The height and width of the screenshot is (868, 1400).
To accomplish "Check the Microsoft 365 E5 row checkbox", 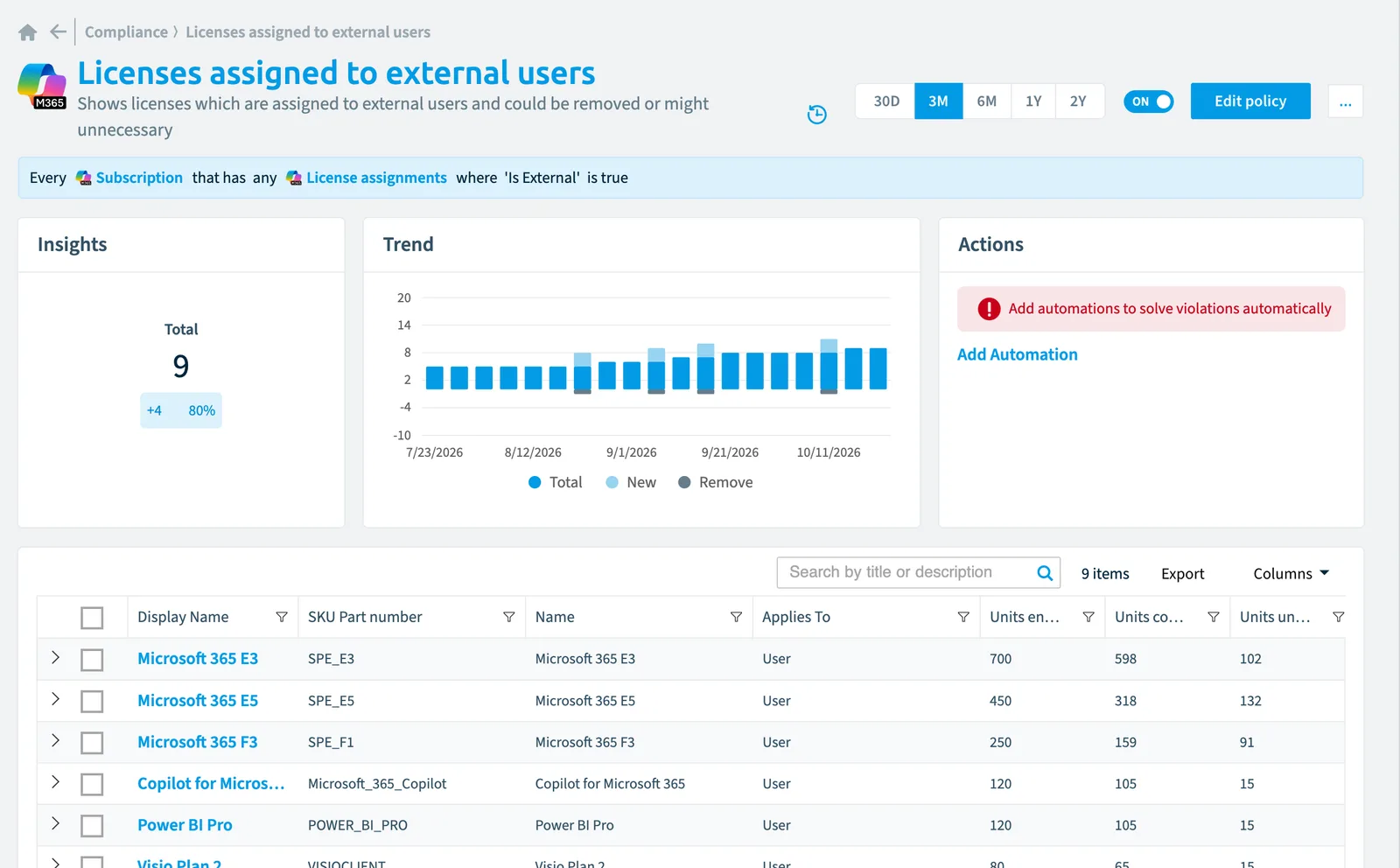I will 92,701.
